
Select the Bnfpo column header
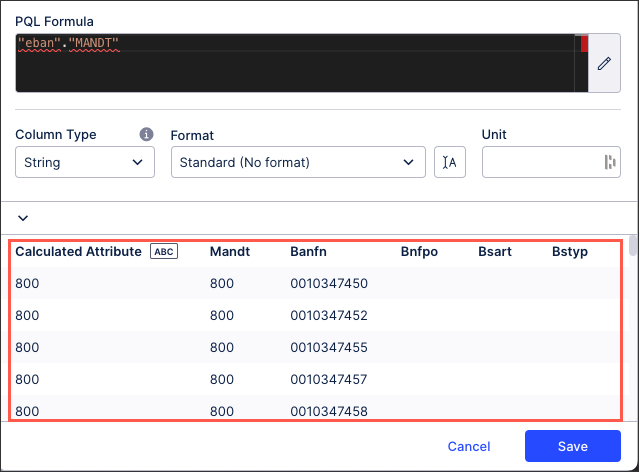coord(419,251)
